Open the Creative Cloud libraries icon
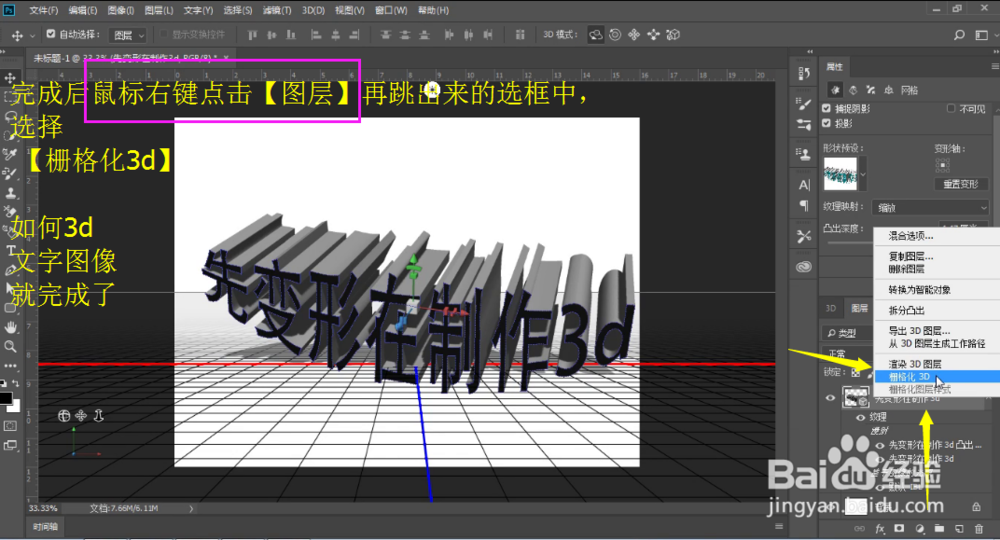Viewport: 1000px width, 540px height. point(804,266)
